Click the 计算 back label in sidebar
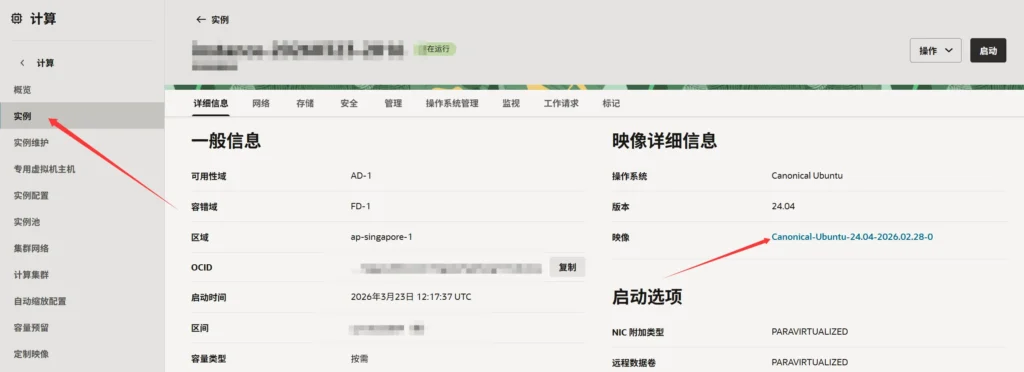Viewport: 1024px width, 372px height. click(x=45, y=63)
